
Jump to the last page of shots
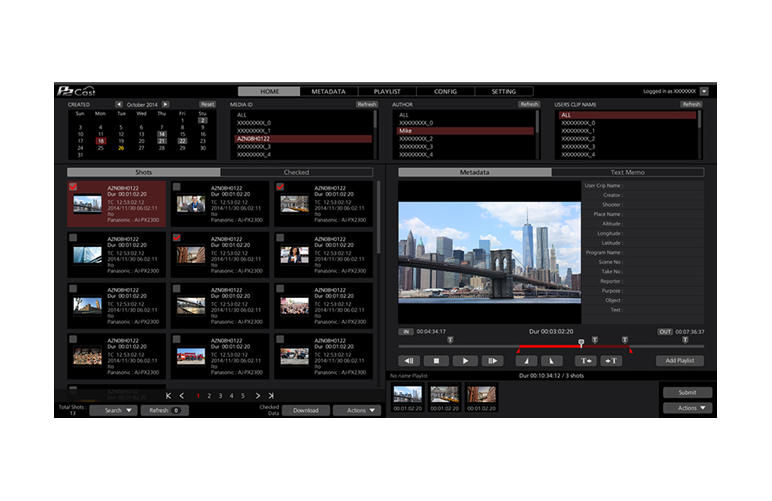[271, 396]
